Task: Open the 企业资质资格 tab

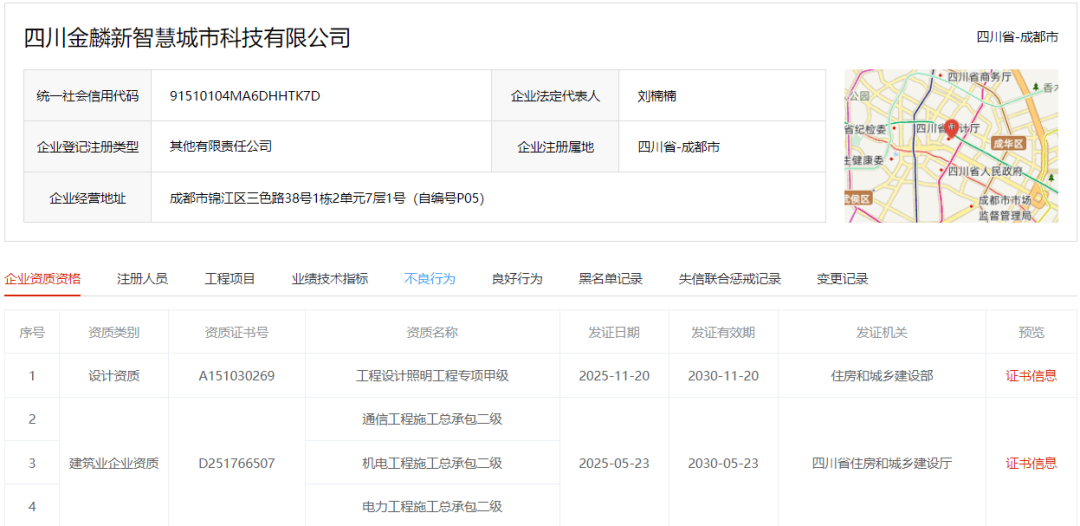Action: (x=43, y=279)
